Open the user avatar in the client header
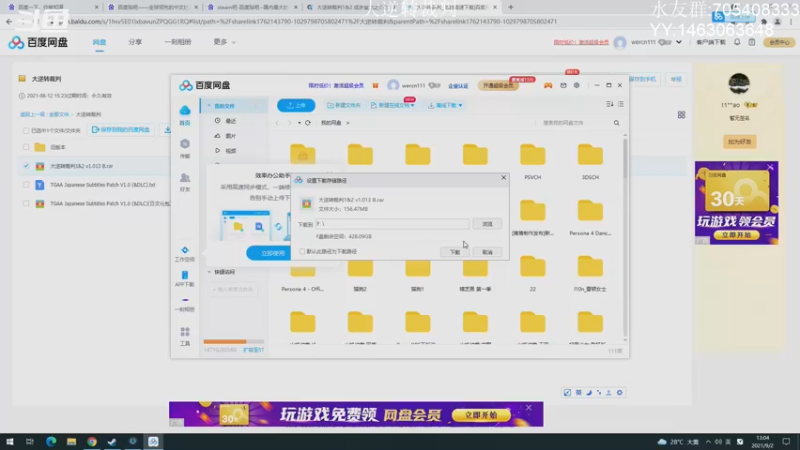800x450 pixels. point(393,85)
